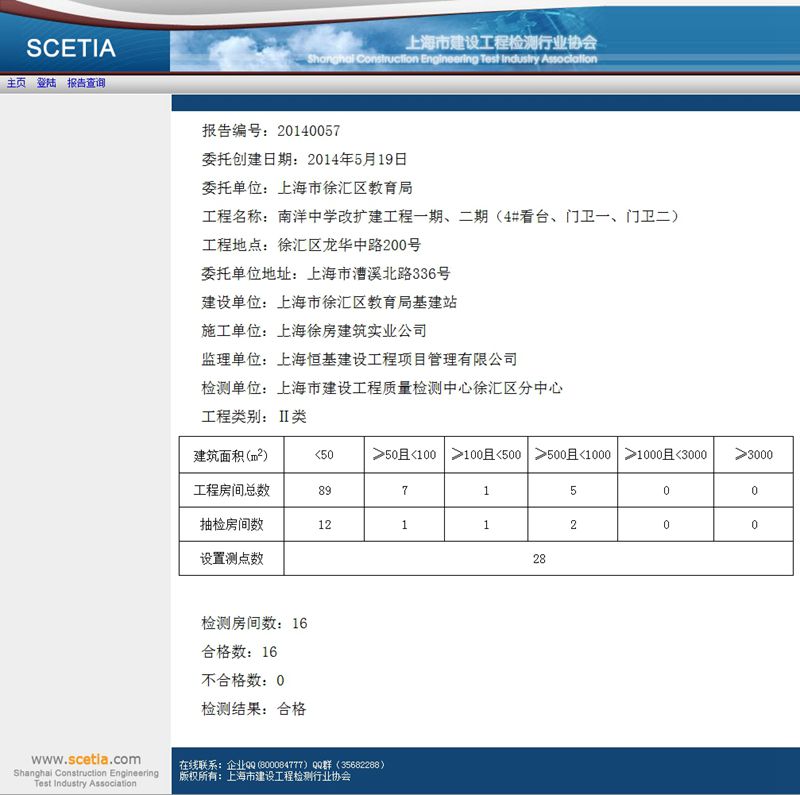The height and width of the screenshot is (795, 800).
Task: Click the client 上海市徐汇区教育局 text
Action: (x=345, y=188)
